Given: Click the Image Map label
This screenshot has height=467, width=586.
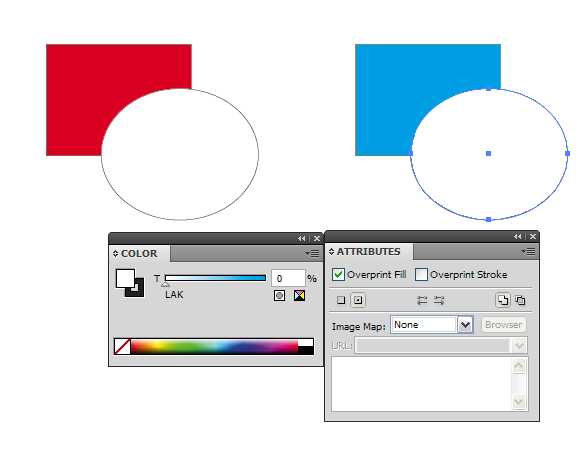Looking at the screenshot, I should 359,327.
